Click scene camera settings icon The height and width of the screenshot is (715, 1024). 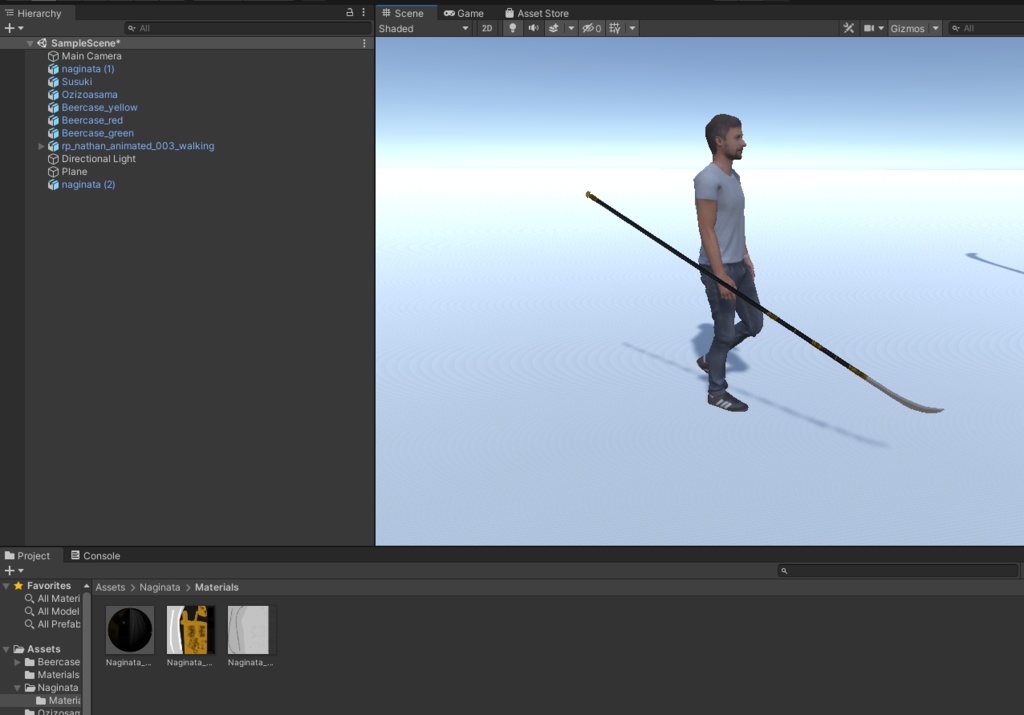click(x=869, y=28)
